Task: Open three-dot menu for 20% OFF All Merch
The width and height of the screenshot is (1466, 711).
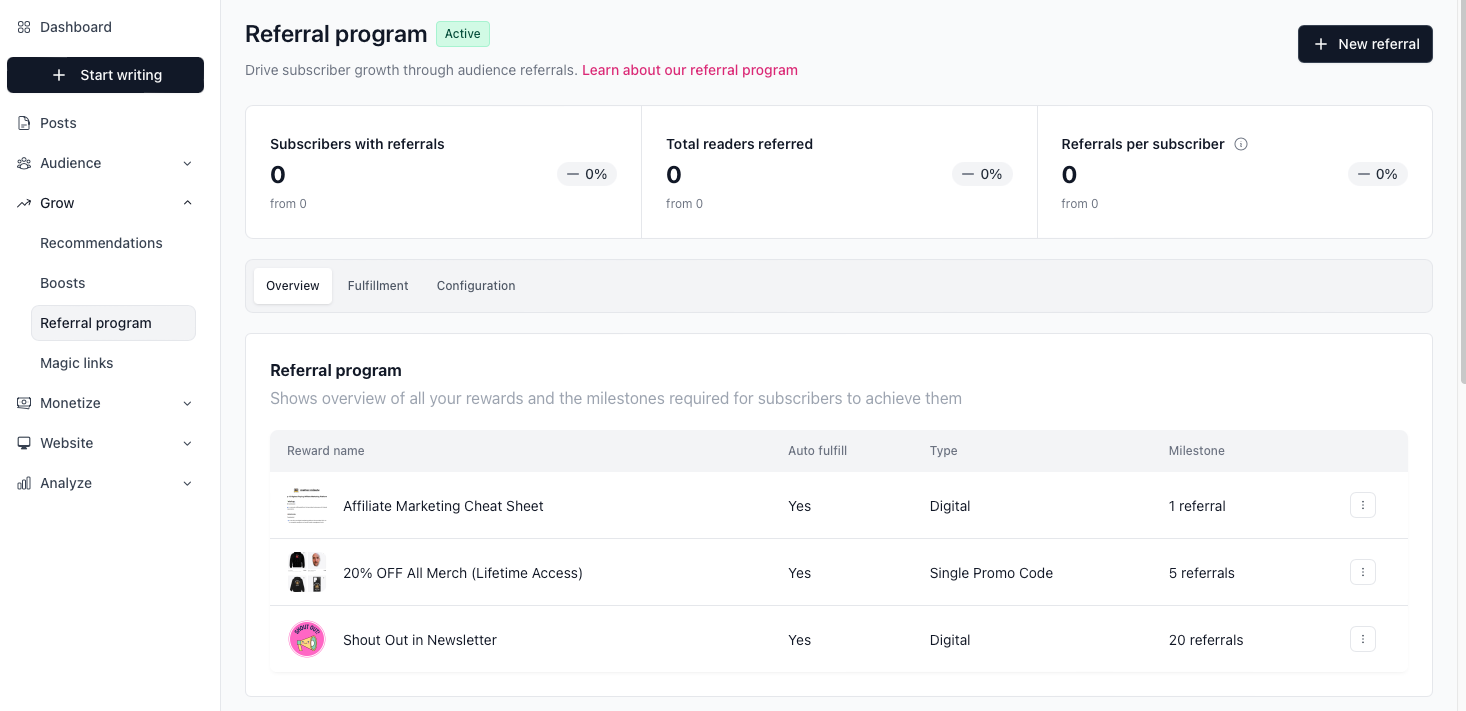Action: point(1362,572)
